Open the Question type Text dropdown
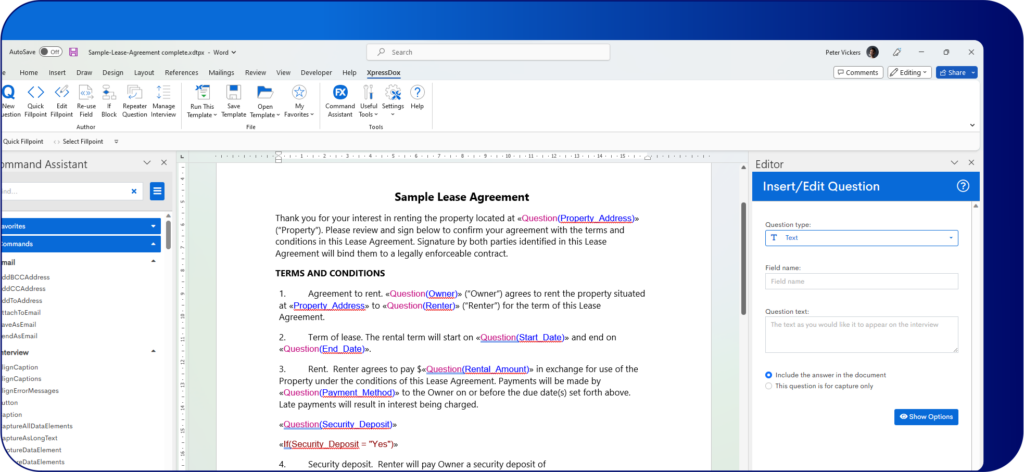The image size is (1024, 472). click(x=861, y=238)
